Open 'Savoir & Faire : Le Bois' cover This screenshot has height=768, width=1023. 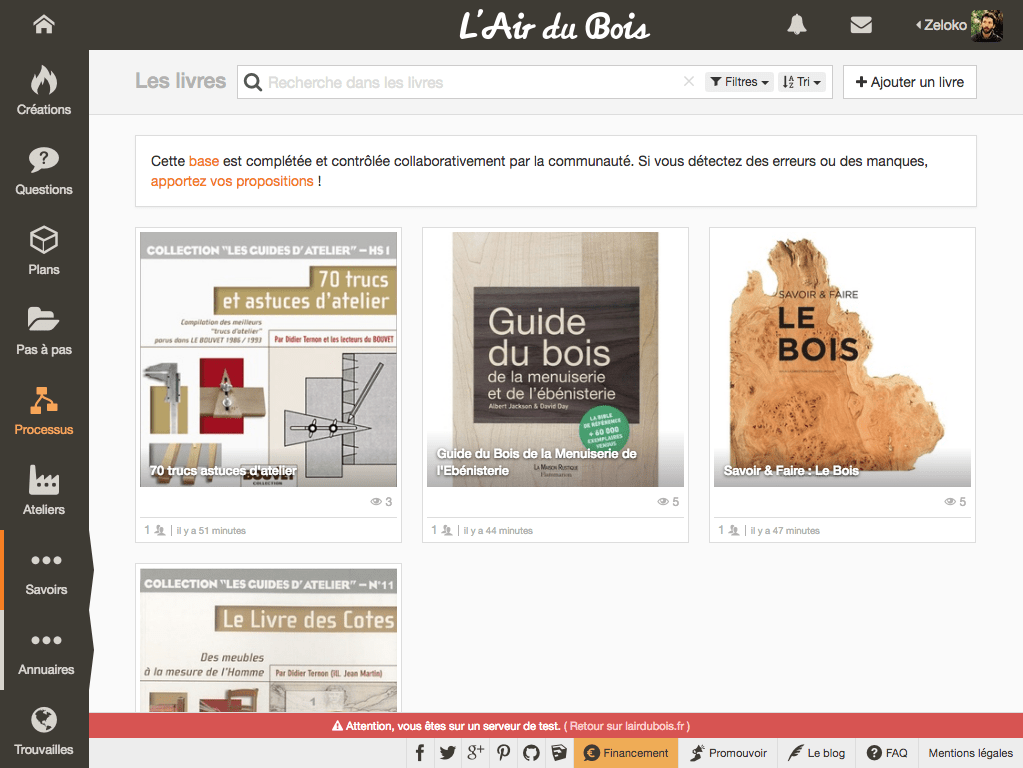click(842, 360)
